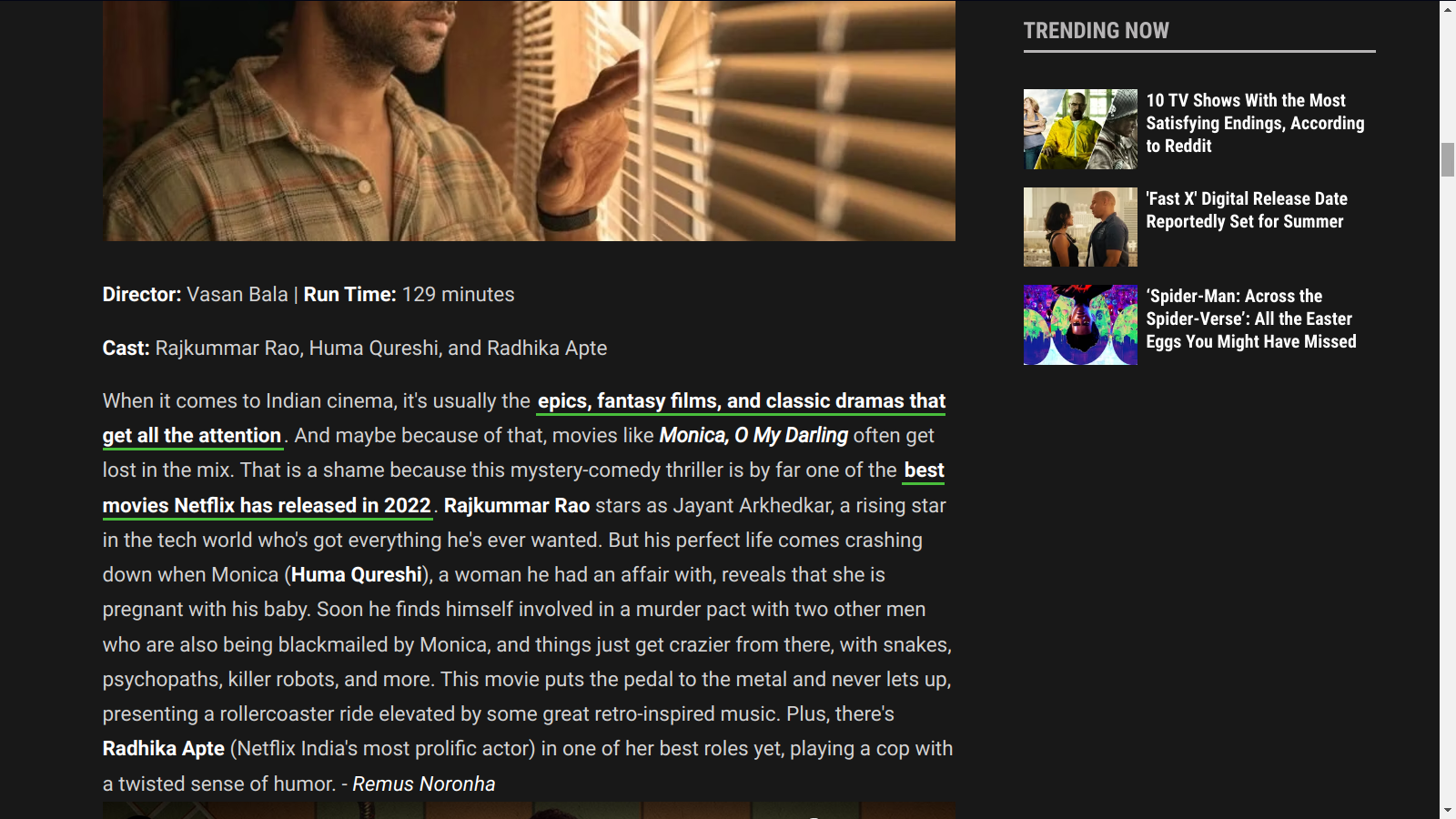Click the vertical scrollbar thumb
The image size is (1456, 819).
point(1448,159)
